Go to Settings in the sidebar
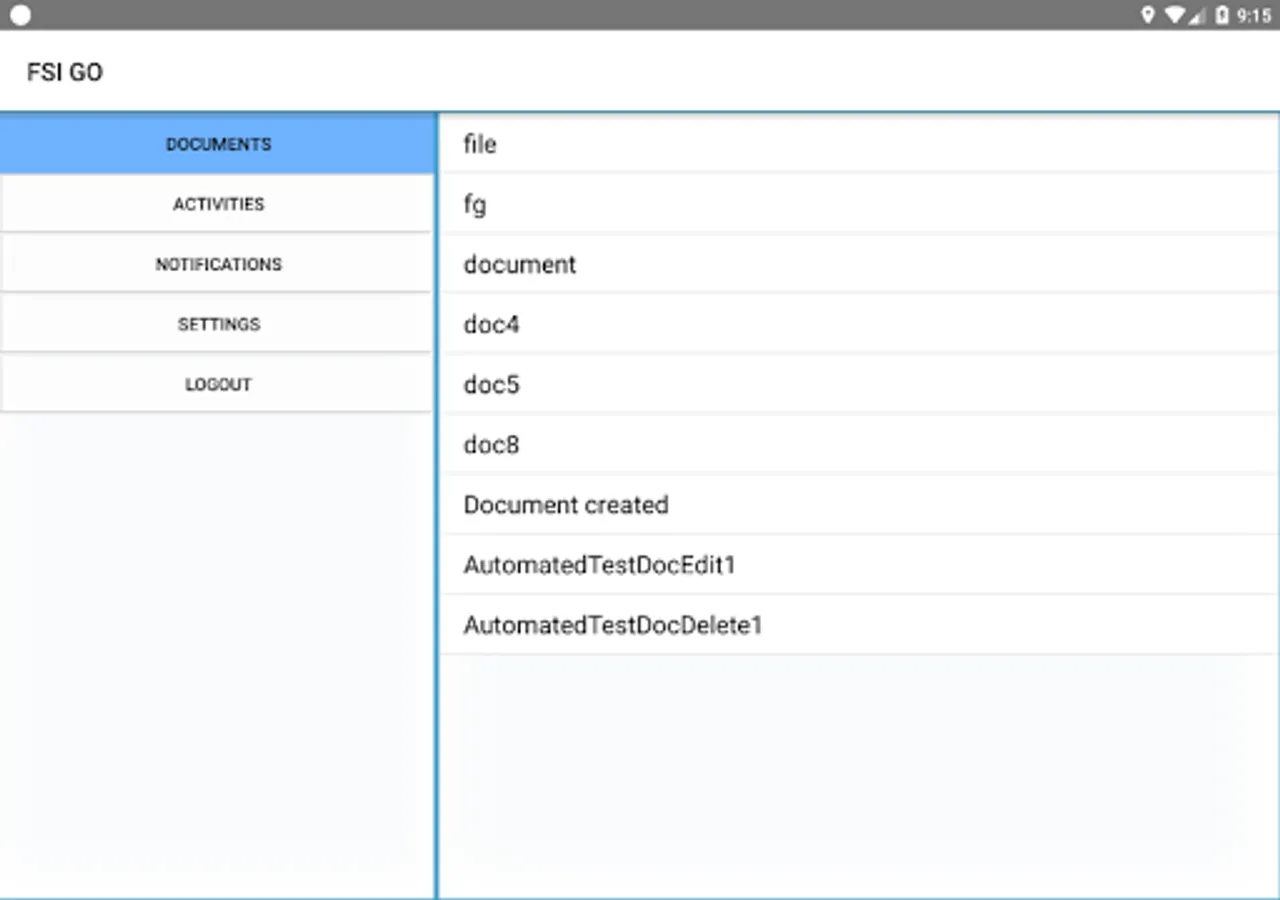The image size is (1280, 900). click(218, 324)
